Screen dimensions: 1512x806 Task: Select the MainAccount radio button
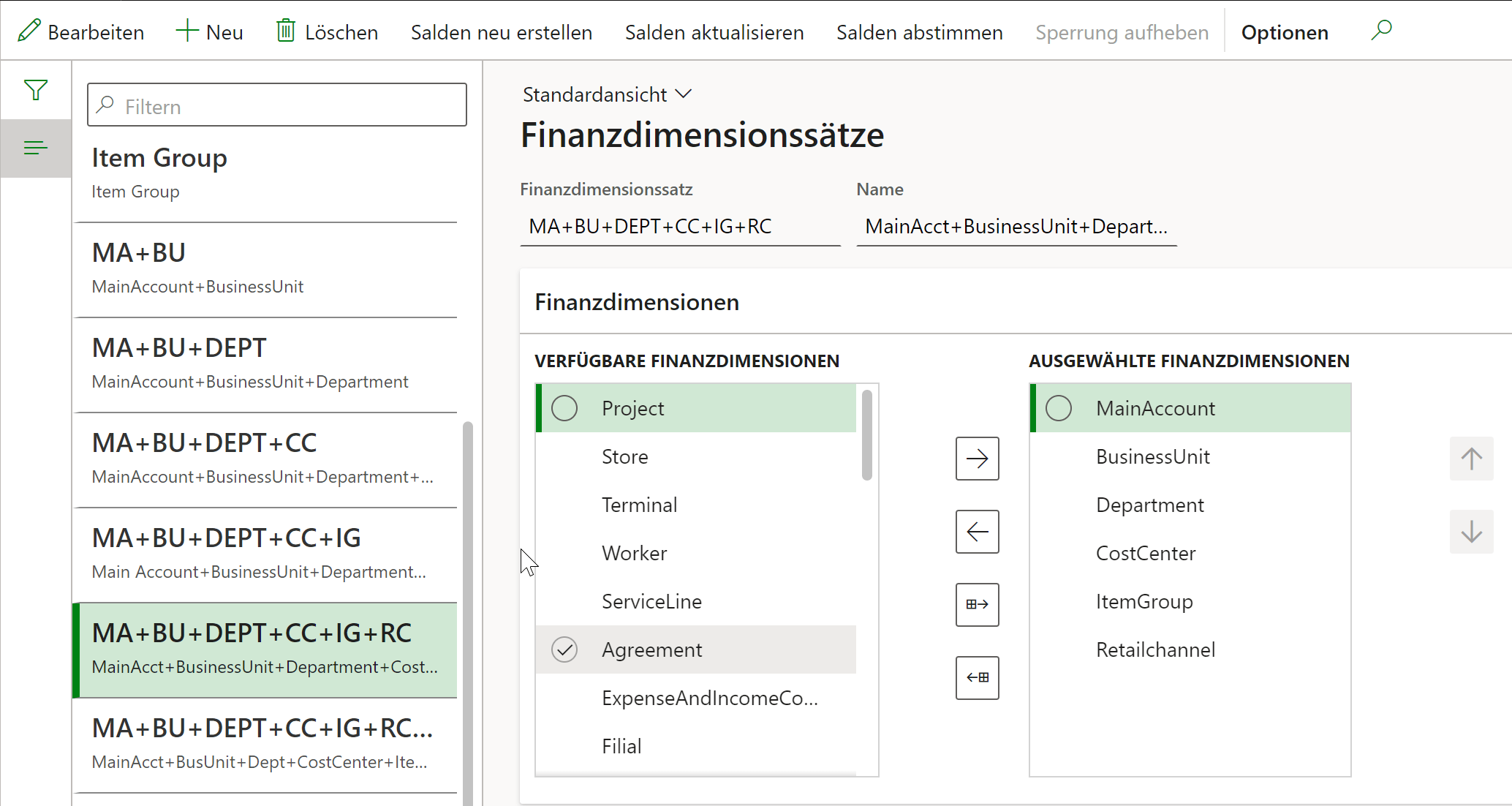tap(1058, 408)
